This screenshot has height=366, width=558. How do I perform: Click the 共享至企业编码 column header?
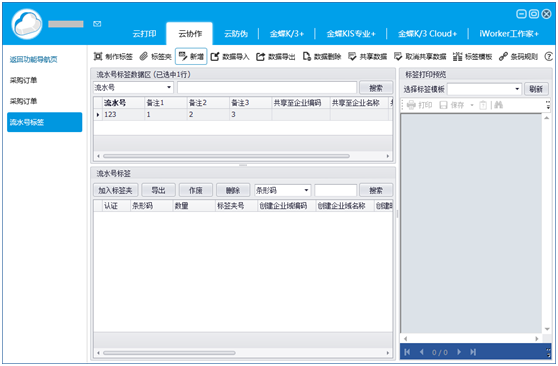[x=301, y=103]
